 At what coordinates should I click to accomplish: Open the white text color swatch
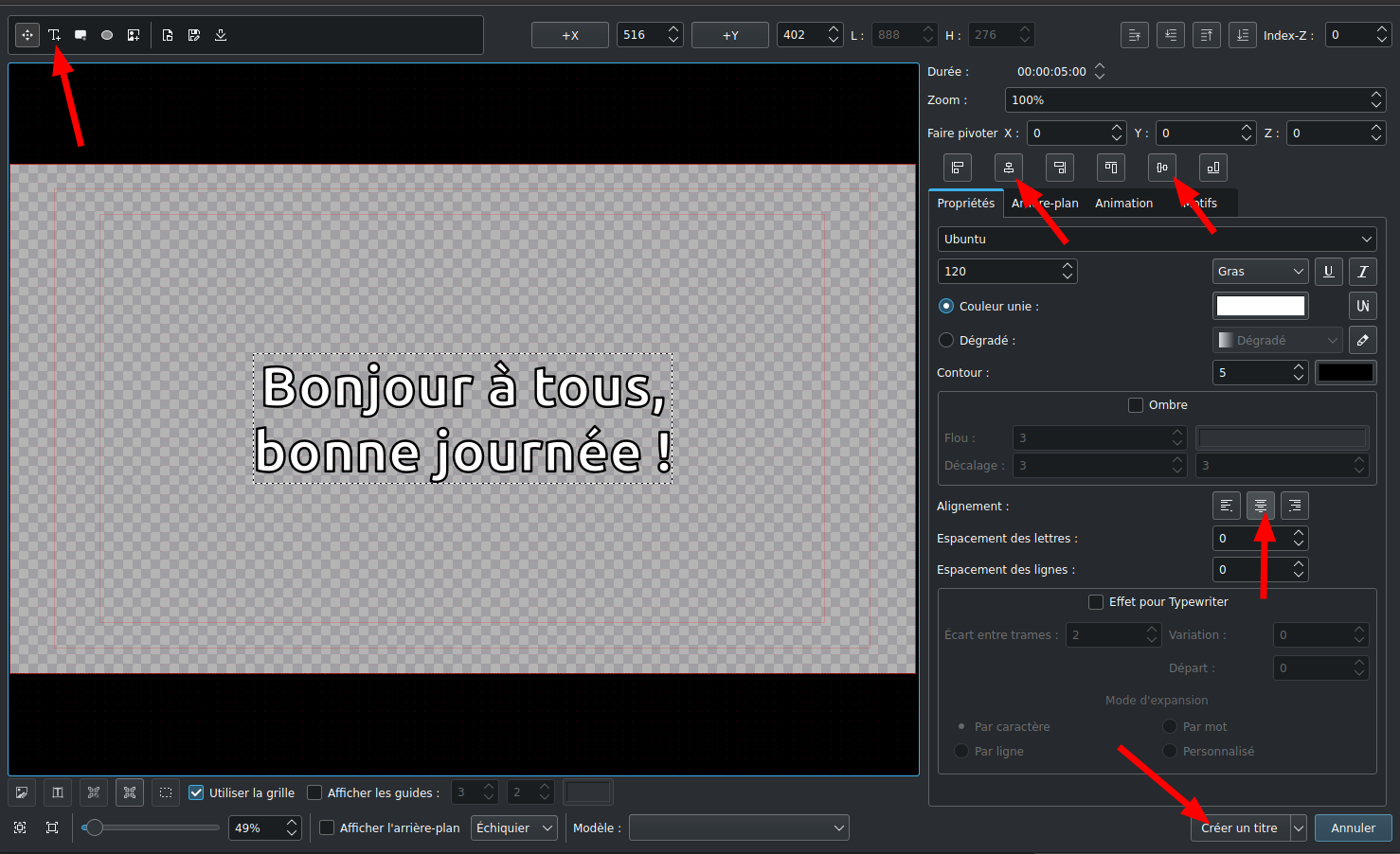(x=1261, y=306)
